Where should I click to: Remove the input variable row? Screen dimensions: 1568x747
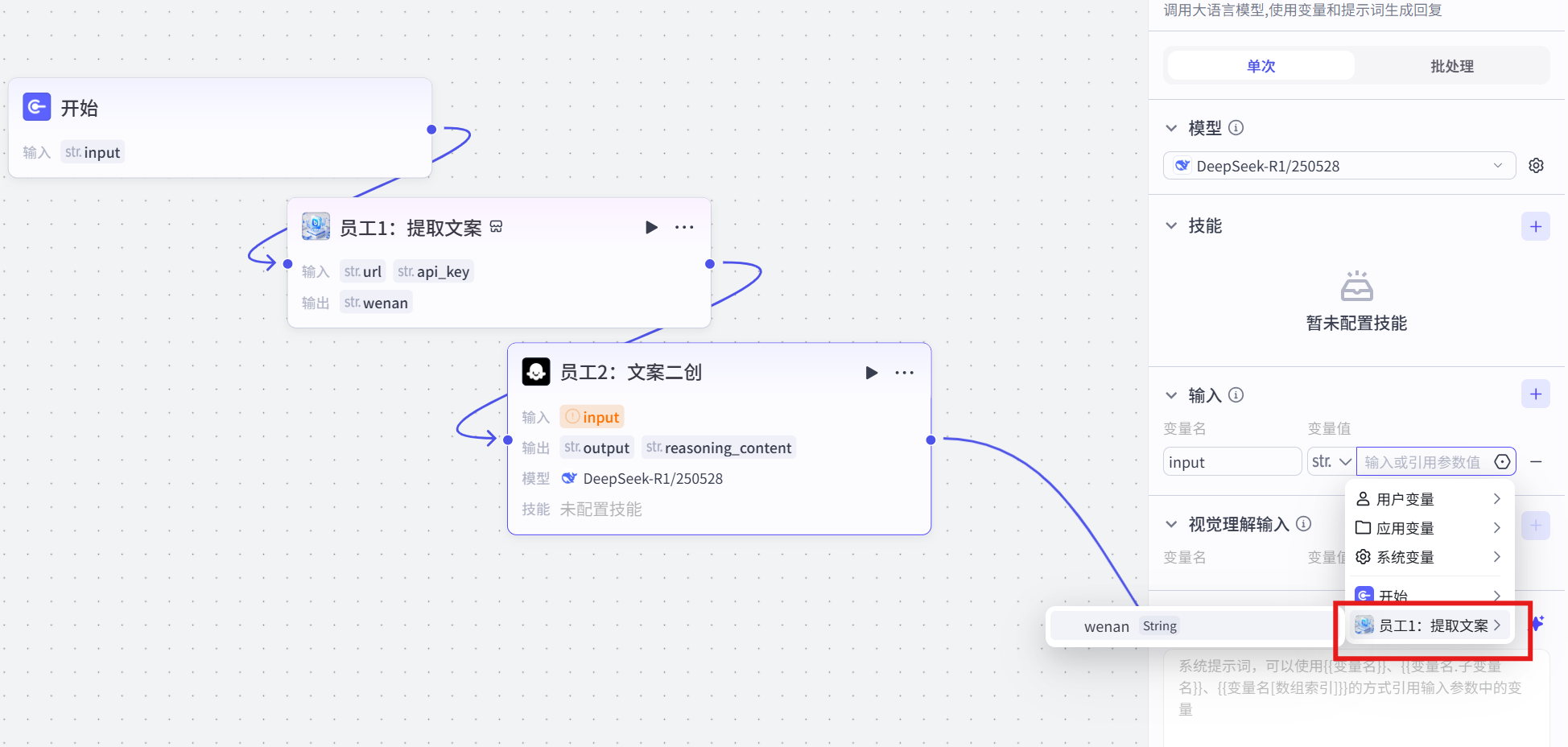pos(1536,462)
